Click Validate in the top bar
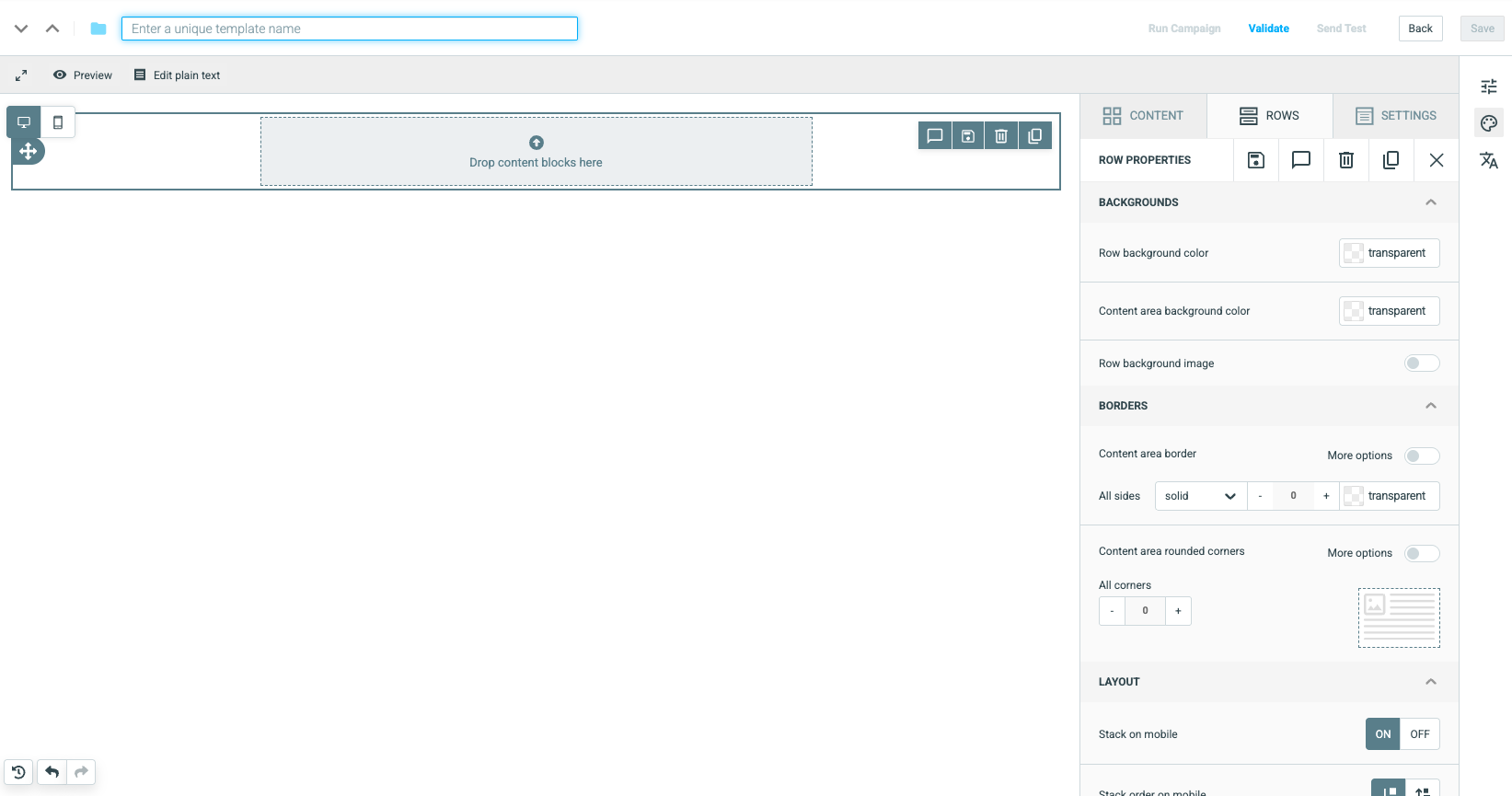 point(1268,29)
